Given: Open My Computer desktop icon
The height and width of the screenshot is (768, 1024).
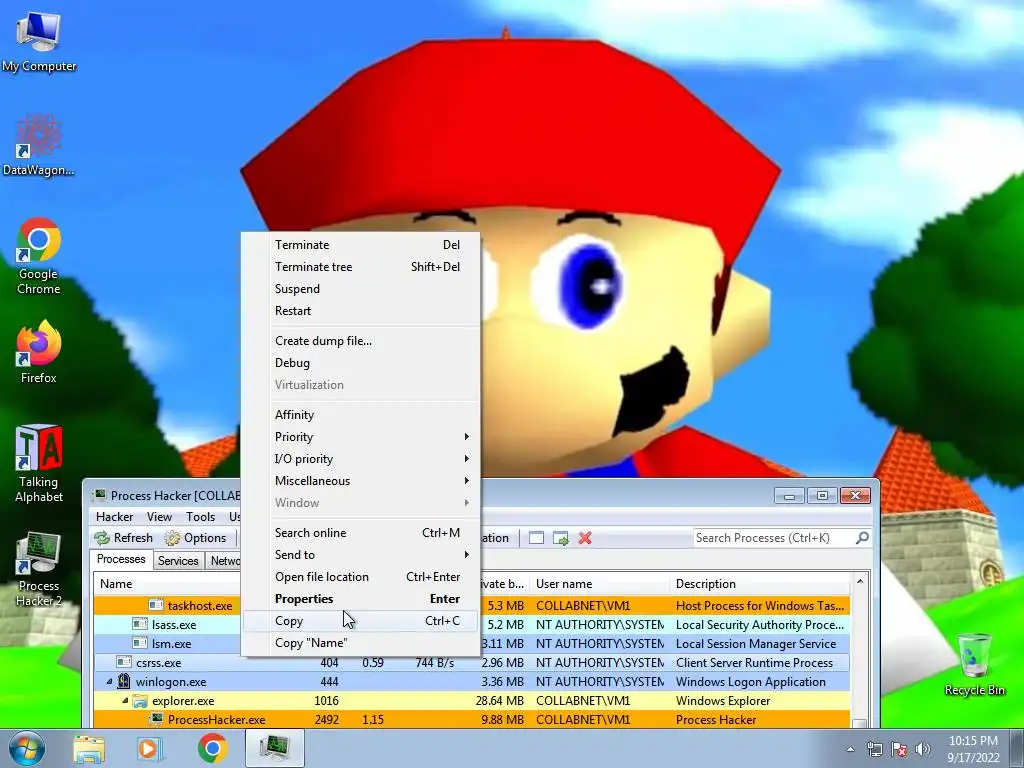Looking at the screenshot, I should click(x=39, y=41).
